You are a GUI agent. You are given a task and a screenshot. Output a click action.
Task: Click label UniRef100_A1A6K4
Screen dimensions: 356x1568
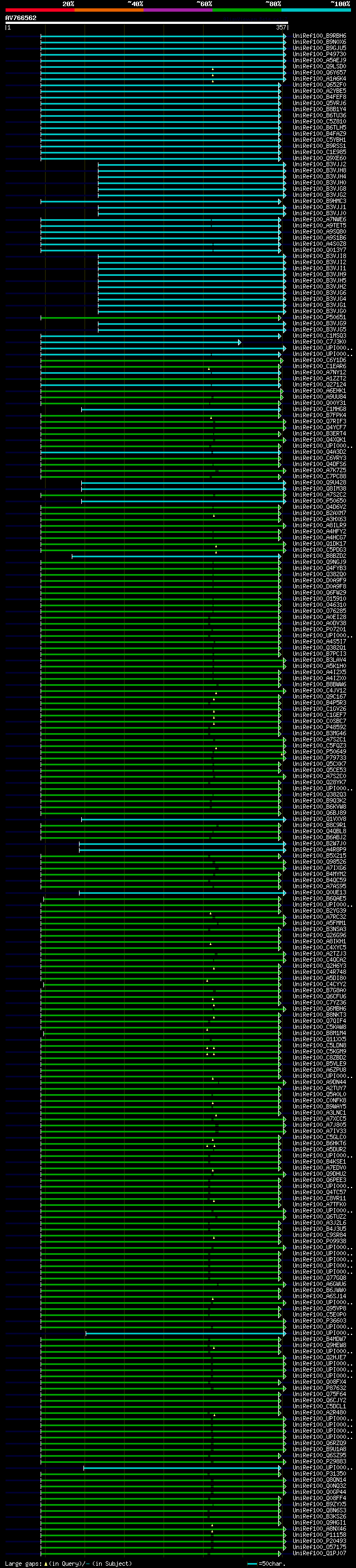coord(319,78)
